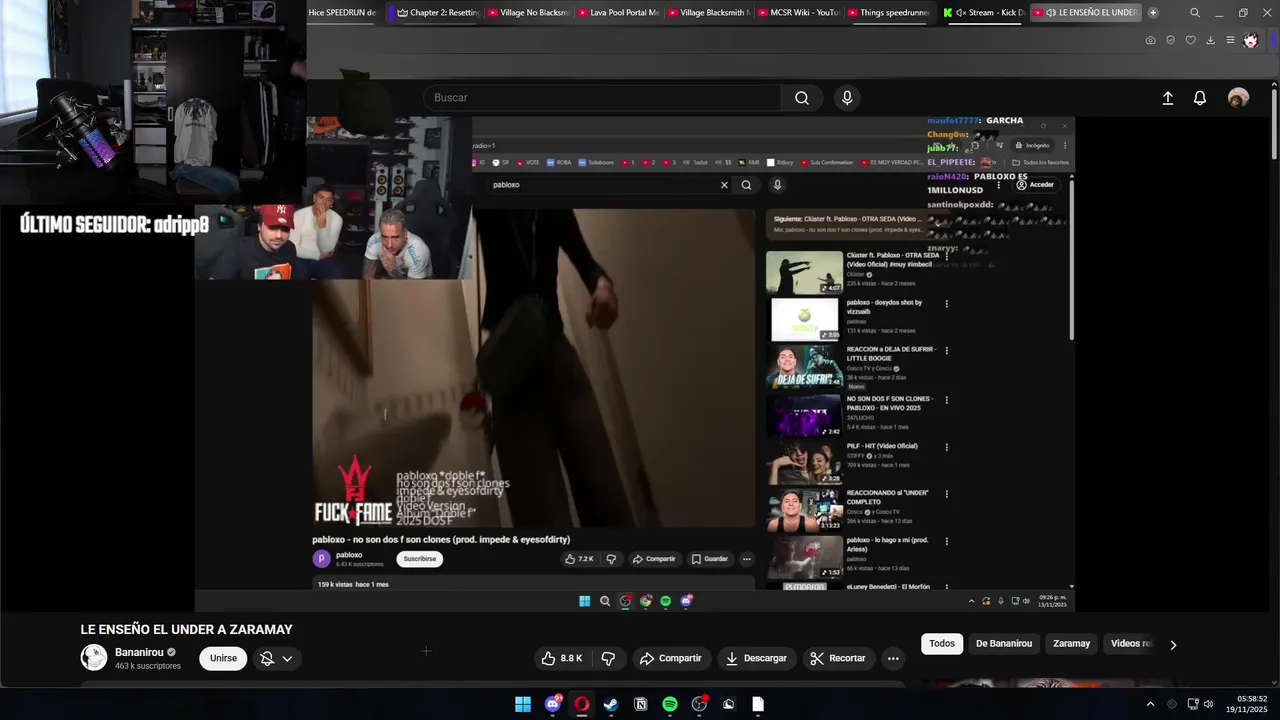Click the video title LE ENSEÑO EL UNDER A ZARAMAY
The height and width of the screenshot is (720, 1280).
click(186, 630)
